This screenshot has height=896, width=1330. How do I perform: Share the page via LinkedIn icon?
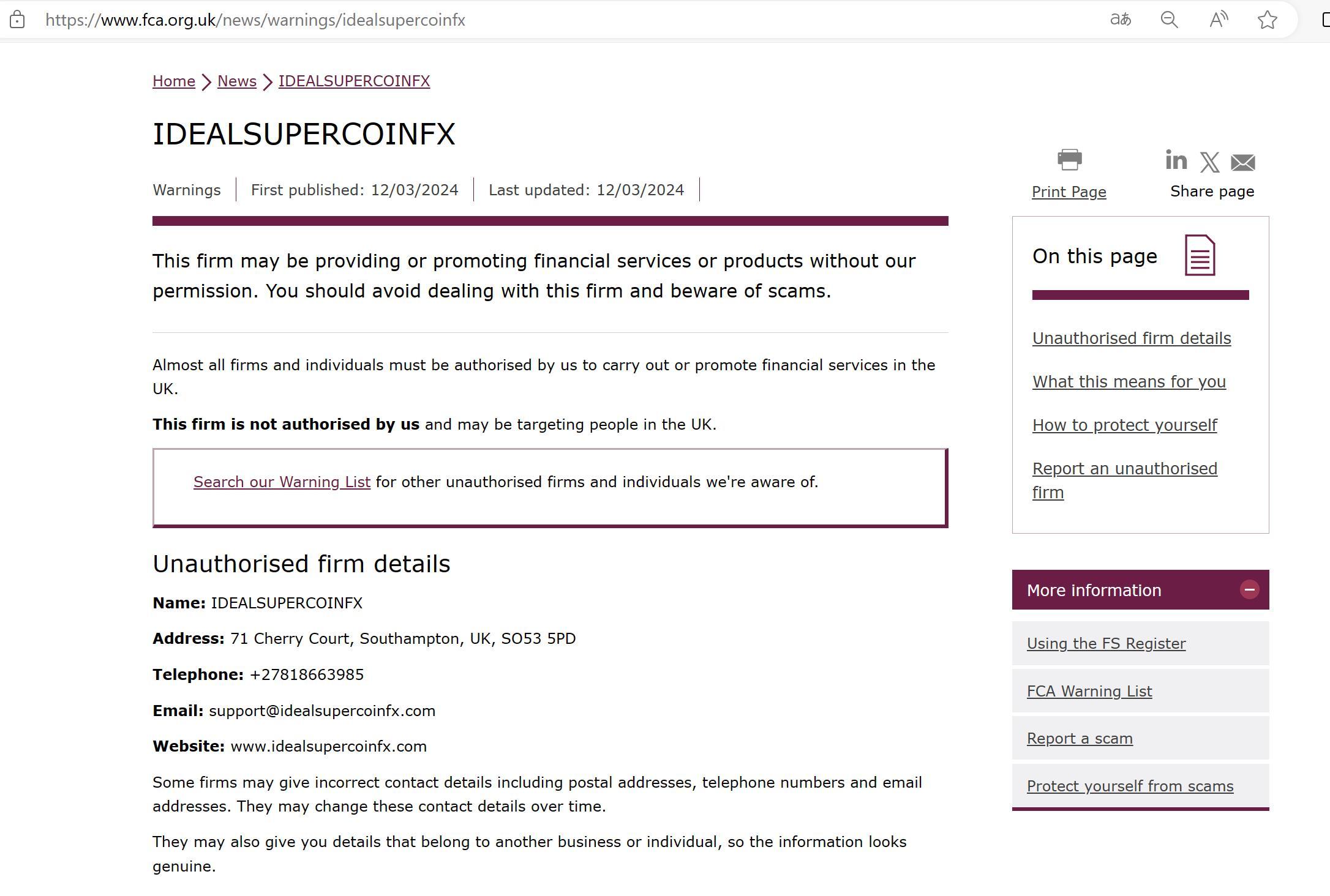(1176, 160)
